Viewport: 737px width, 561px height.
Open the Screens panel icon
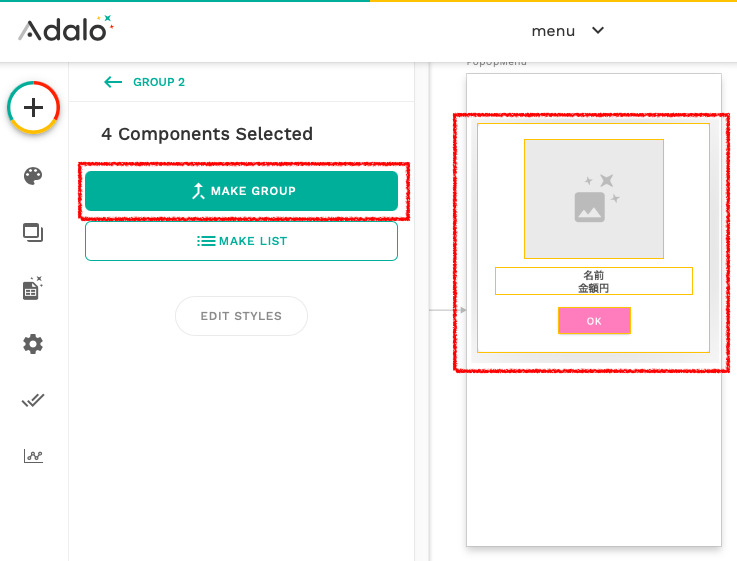pyautogui.click(x=33, y=233)
